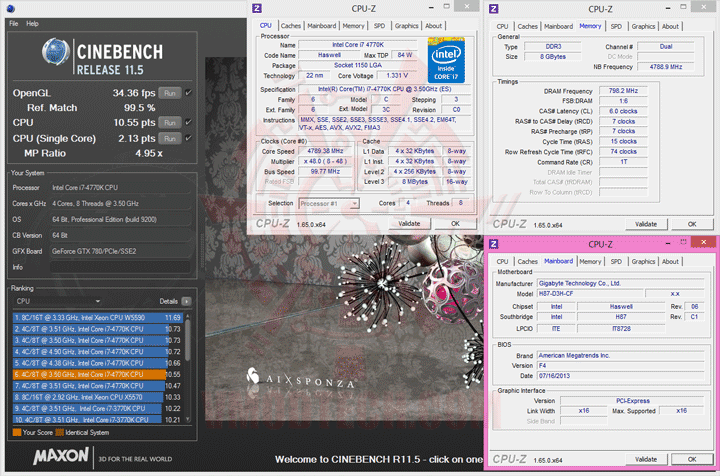Toggle the CPU test checkbox

[188, 122]
